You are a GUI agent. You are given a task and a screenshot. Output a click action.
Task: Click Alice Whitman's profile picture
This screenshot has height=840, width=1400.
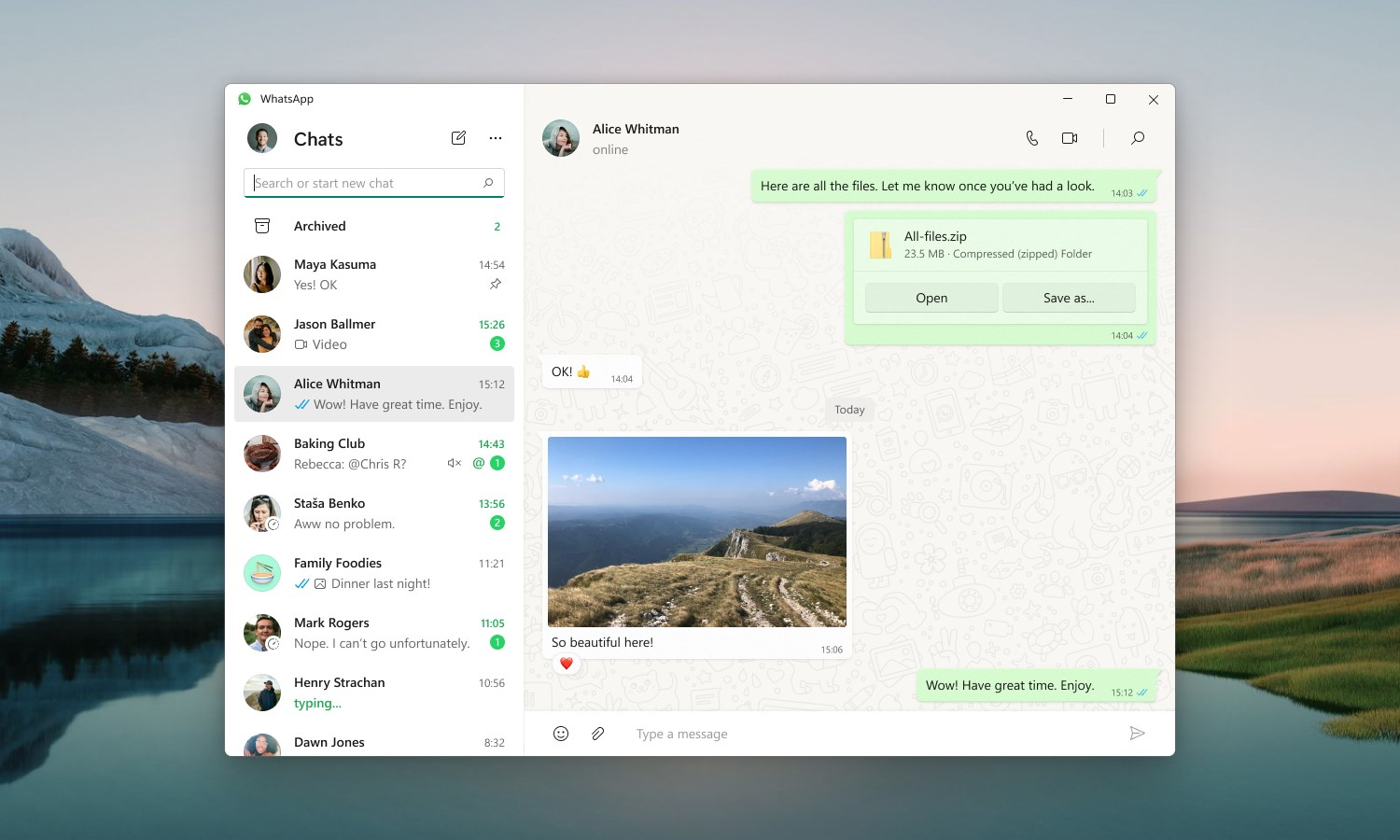point(560,137)
